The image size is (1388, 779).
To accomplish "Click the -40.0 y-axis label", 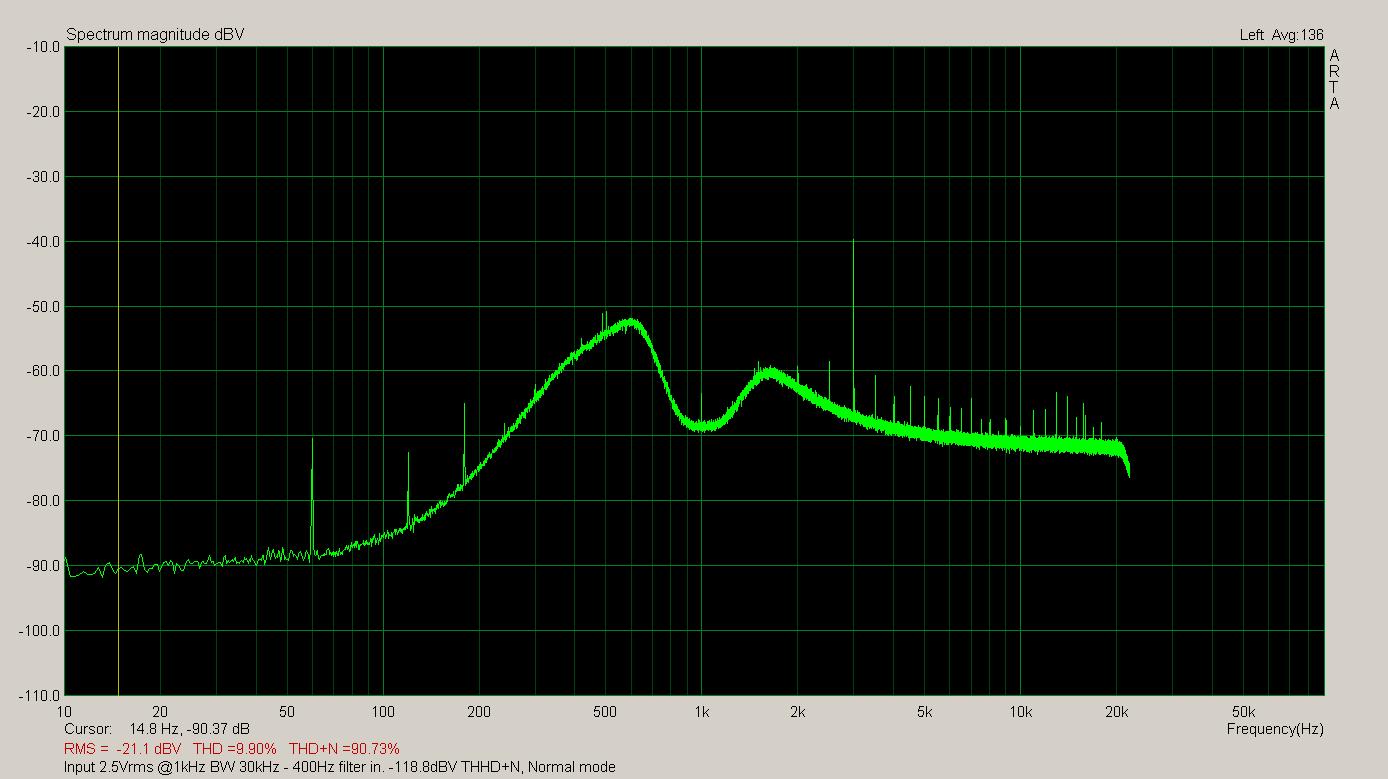I will click(x=41, y=241).
